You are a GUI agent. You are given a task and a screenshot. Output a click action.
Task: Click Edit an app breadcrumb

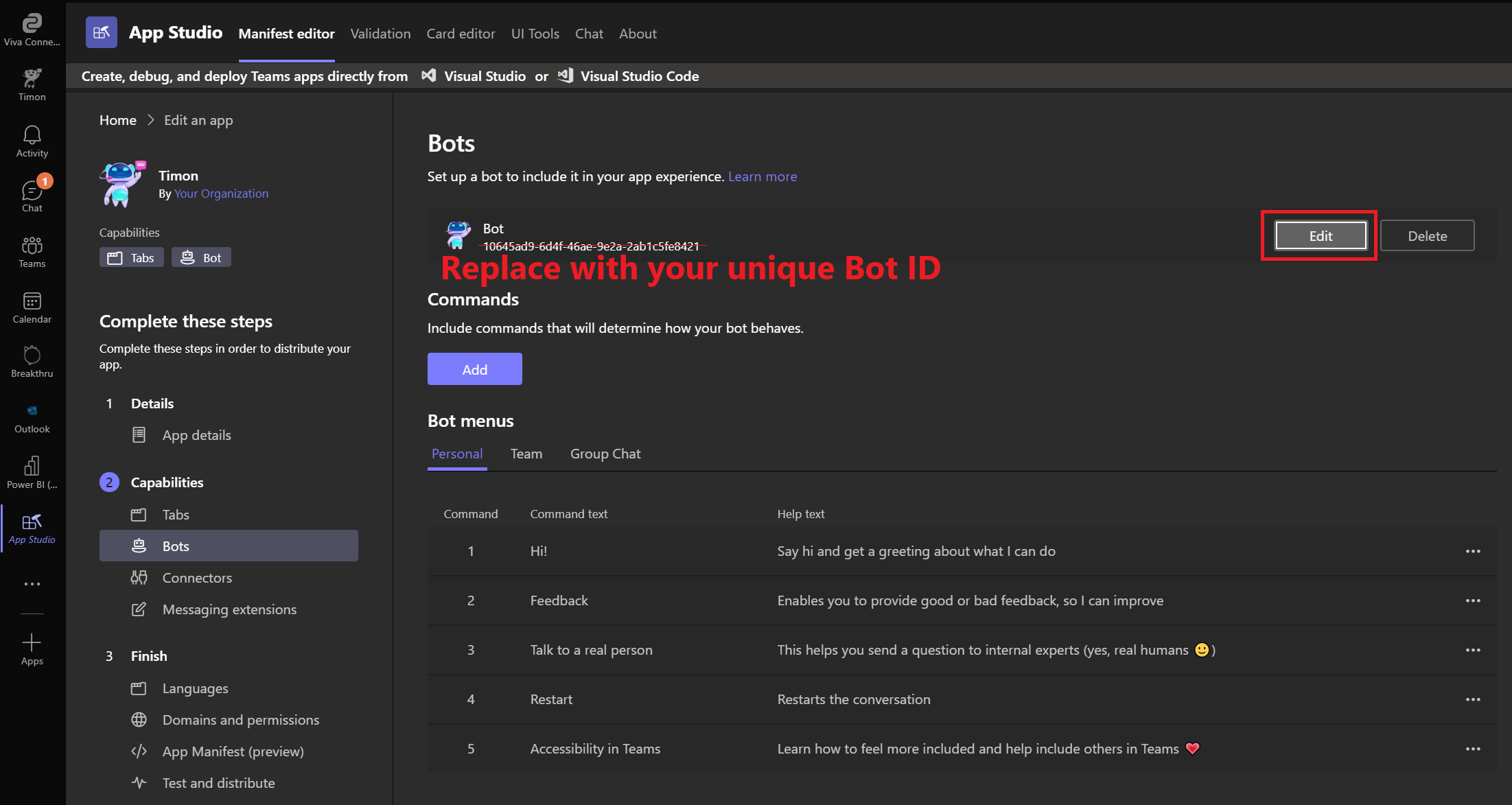pyautogui.click(x=198, y=120)
